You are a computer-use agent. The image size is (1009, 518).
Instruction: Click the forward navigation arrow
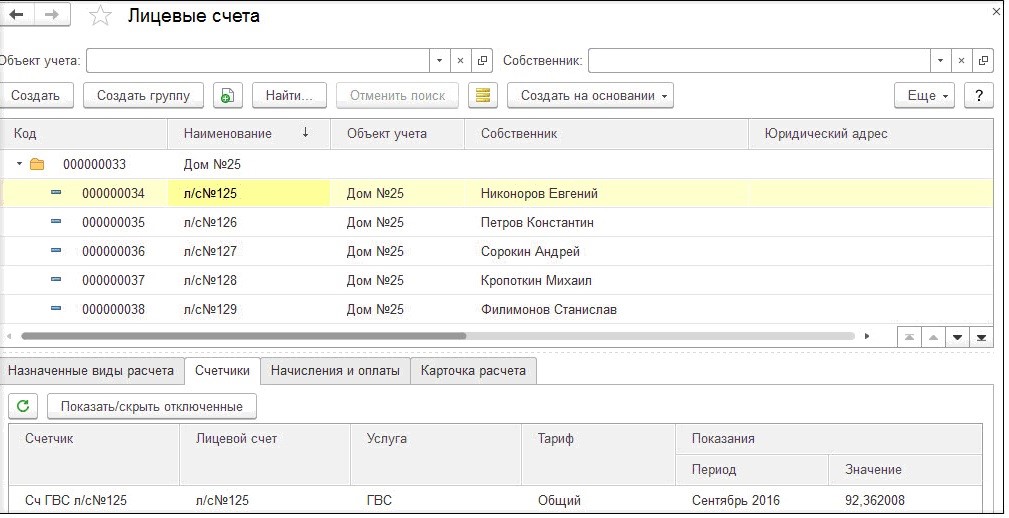click(51, 15)
